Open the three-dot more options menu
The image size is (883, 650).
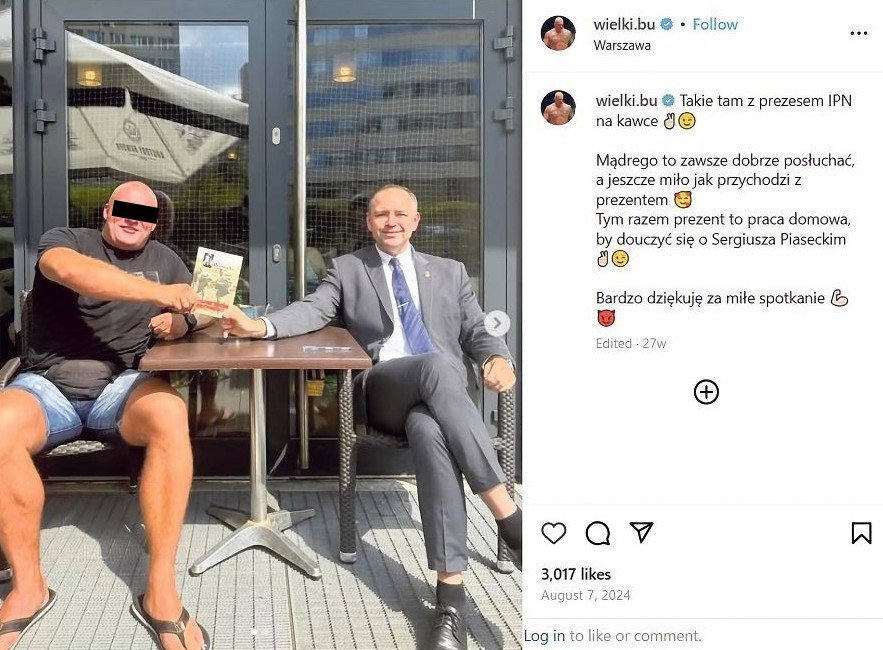(858, 34)
